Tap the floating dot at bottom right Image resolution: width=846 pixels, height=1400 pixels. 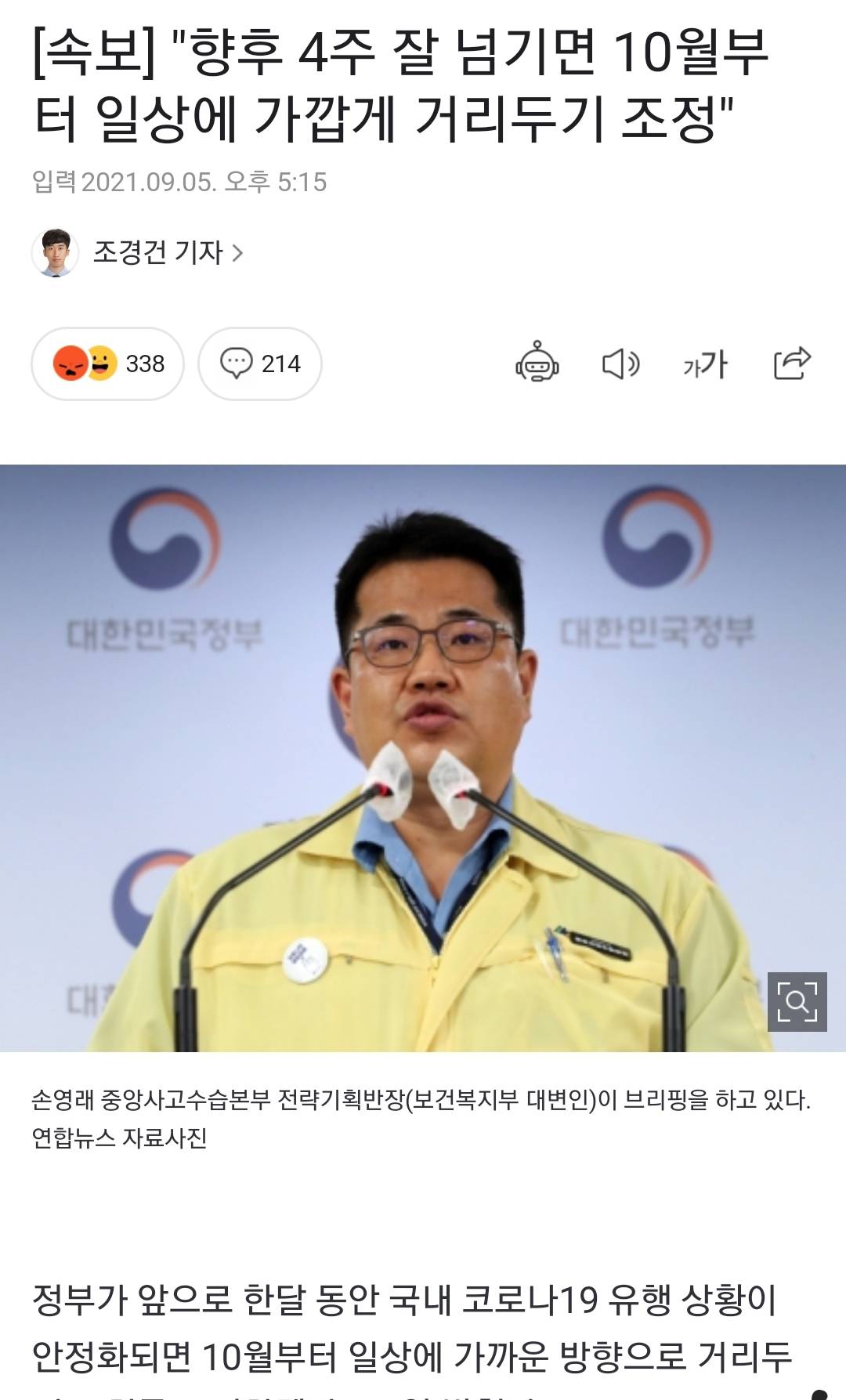coord(819,1394)
